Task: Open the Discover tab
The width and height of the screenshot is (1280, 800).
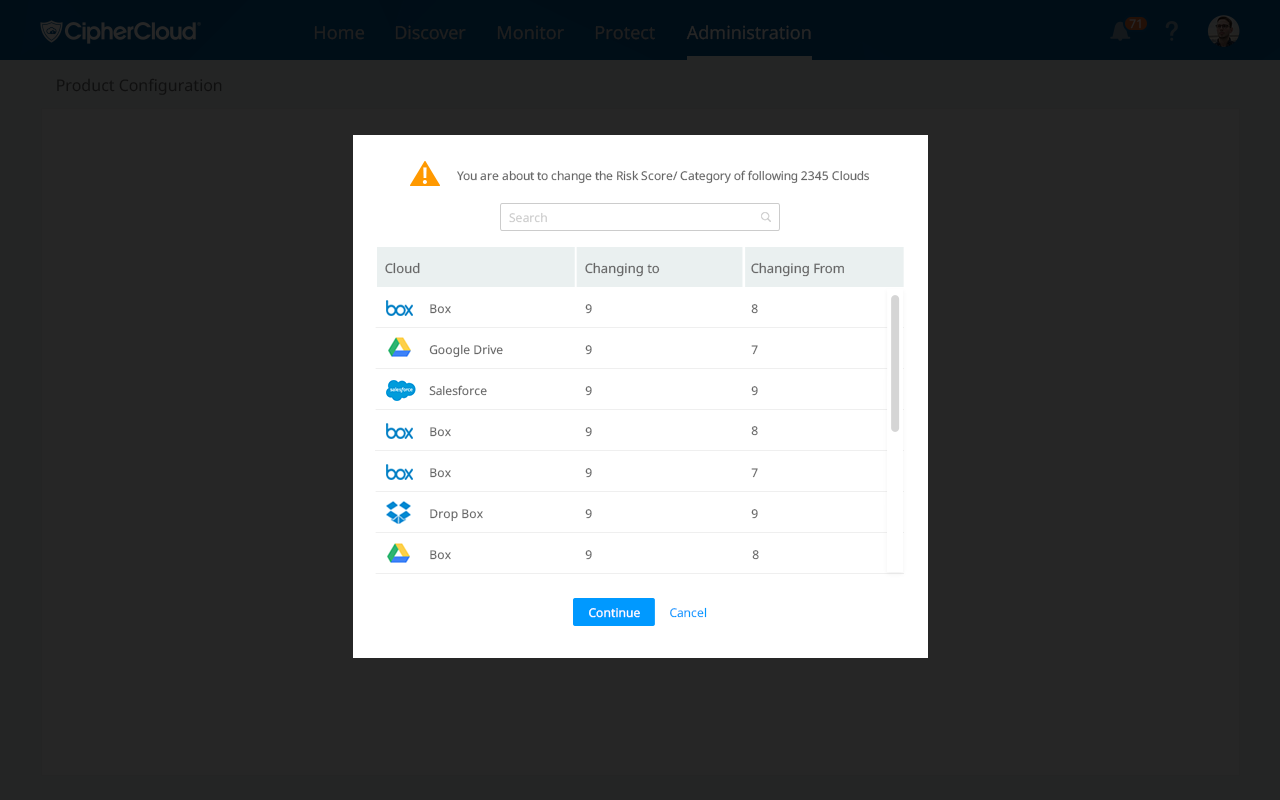Action: pyautogui.click(x=430, y=32)
